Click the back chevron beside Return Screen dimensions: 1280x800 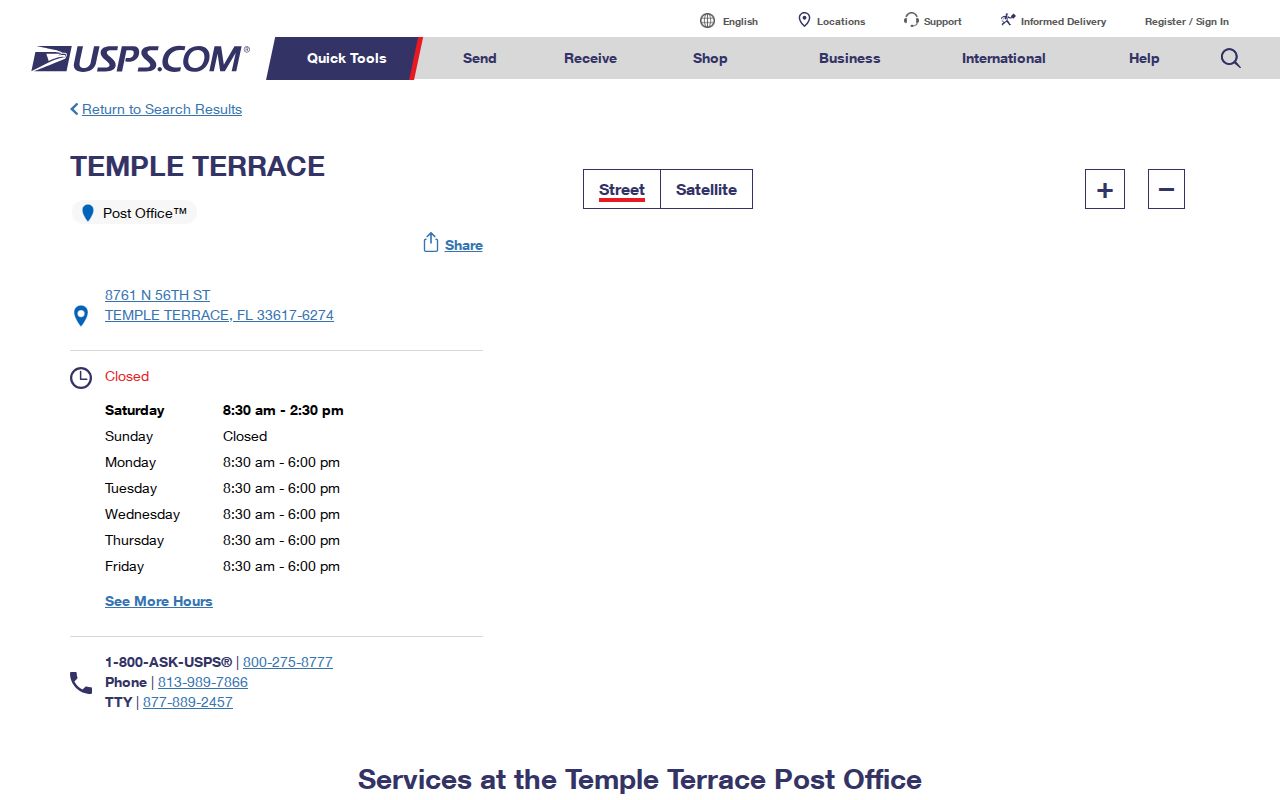pyautogui.click(x=74, y=109)
